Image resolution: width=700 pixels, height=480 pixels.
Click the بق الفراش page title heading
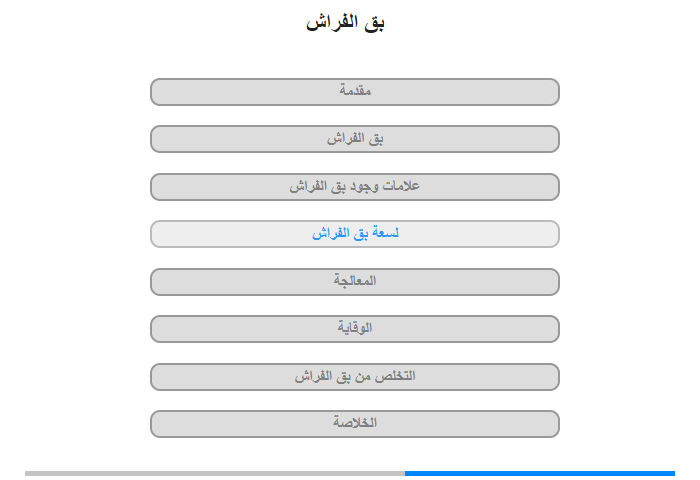coord(345,23)
